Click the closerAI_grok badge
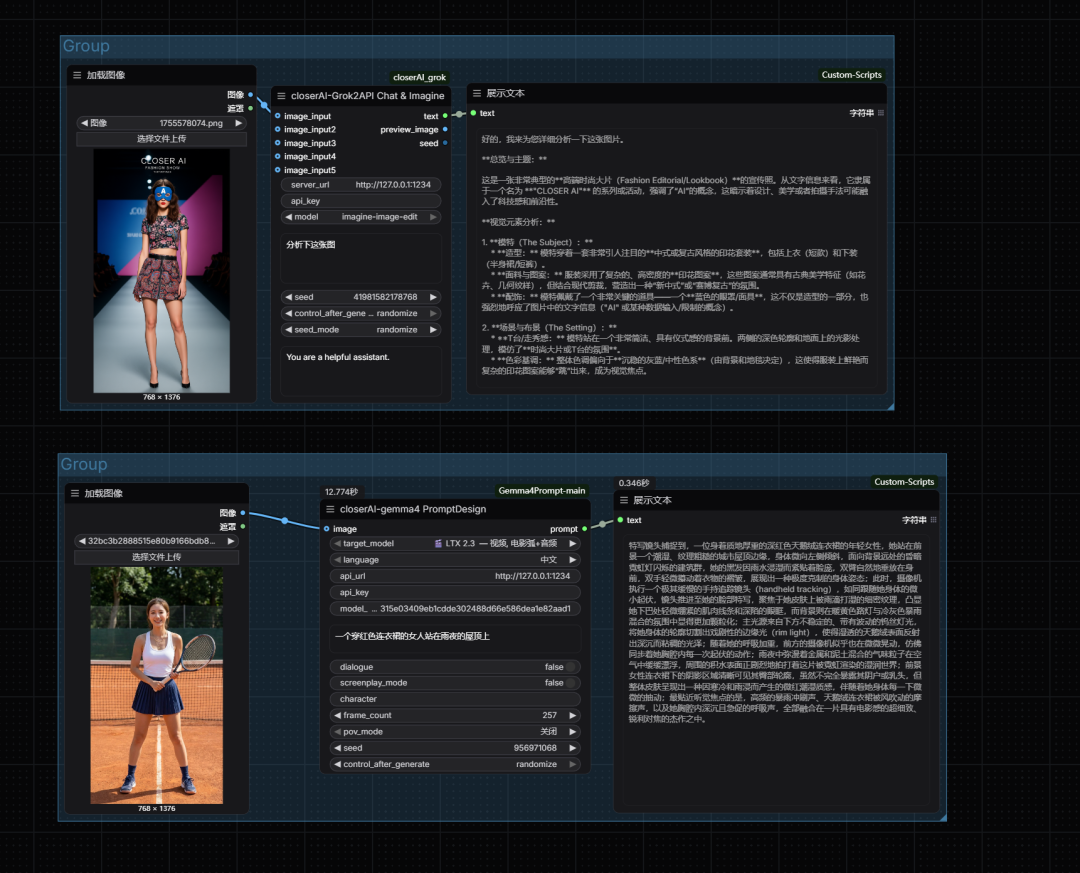 pyautogui.click(x=419, y=77)
